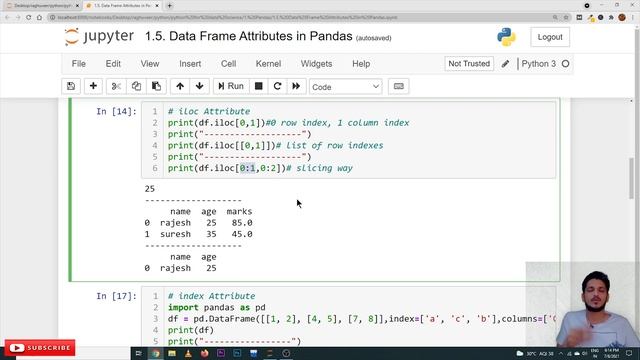Image resolution: width=640 pixels, height=360 pixels.
Task: Open the Widgets menu
Action: pyautogui.click(x=316, y=64)
